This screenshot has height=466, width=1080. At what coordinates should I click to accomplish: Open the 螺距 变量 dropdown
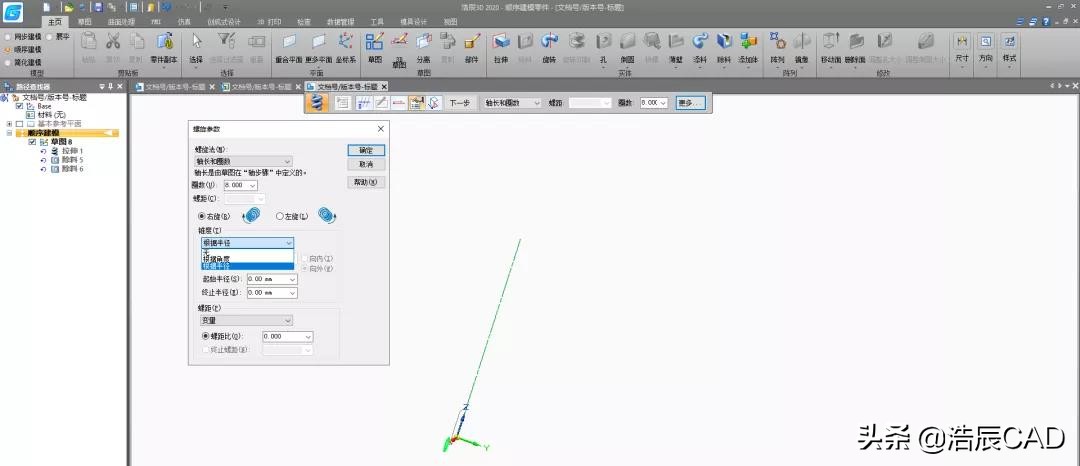[x=246, y=321]
